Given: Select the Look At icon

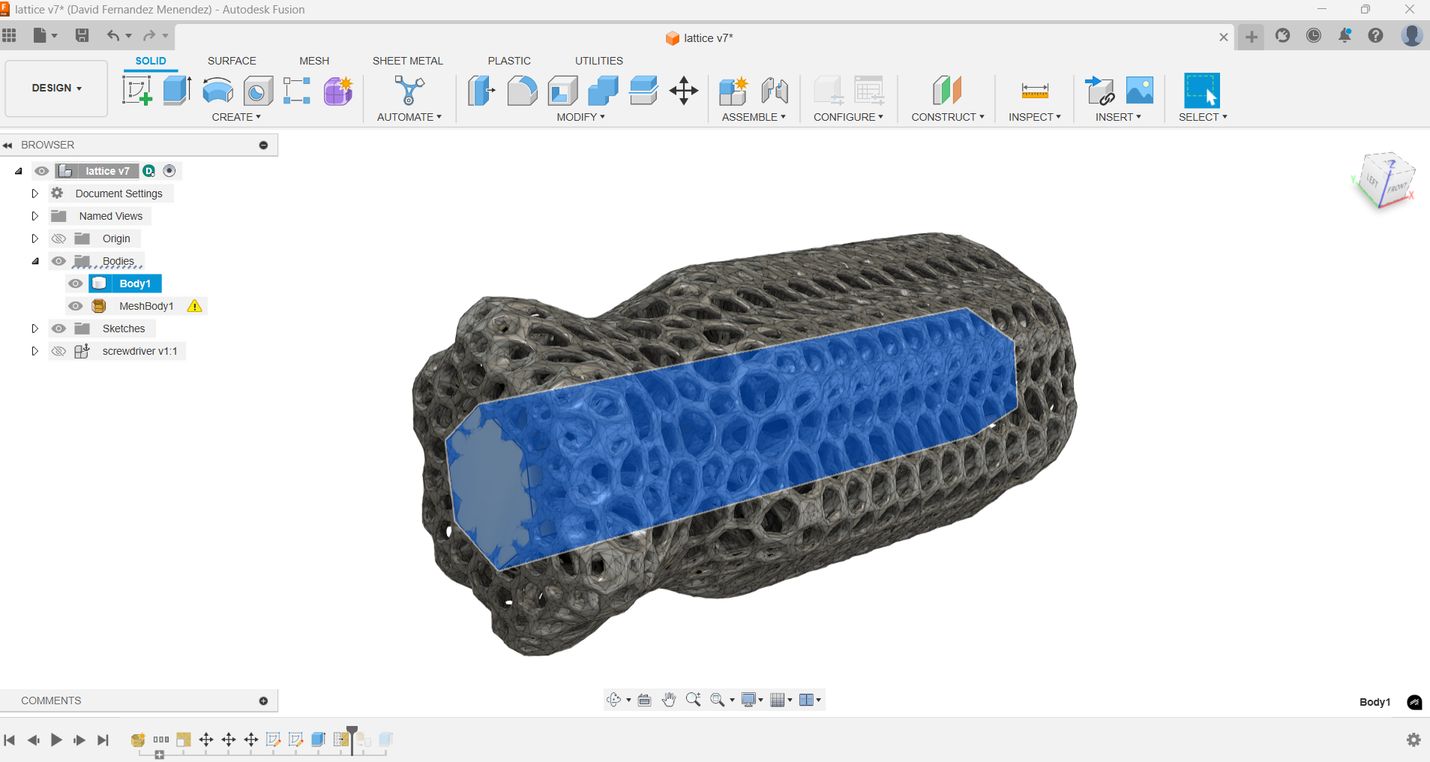Looking at the screenshot, I should pos(644,700).
